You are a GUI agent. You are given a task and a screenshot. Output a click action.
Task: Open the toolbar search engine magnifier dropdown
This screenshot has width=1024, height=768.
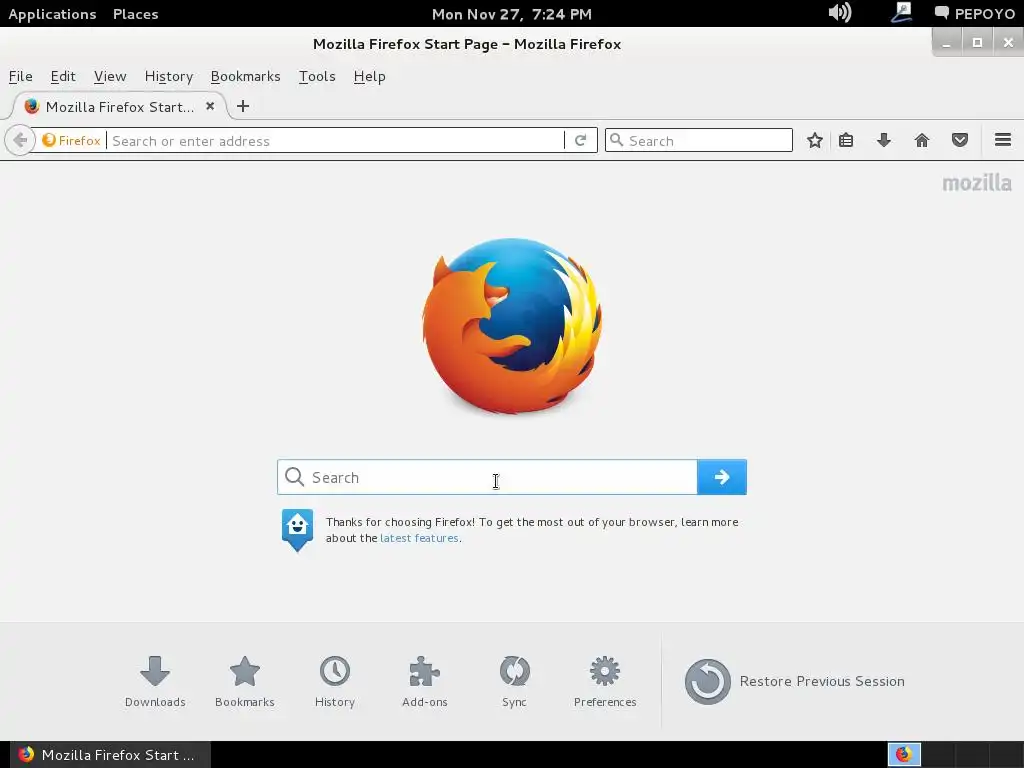coord(616,140)
